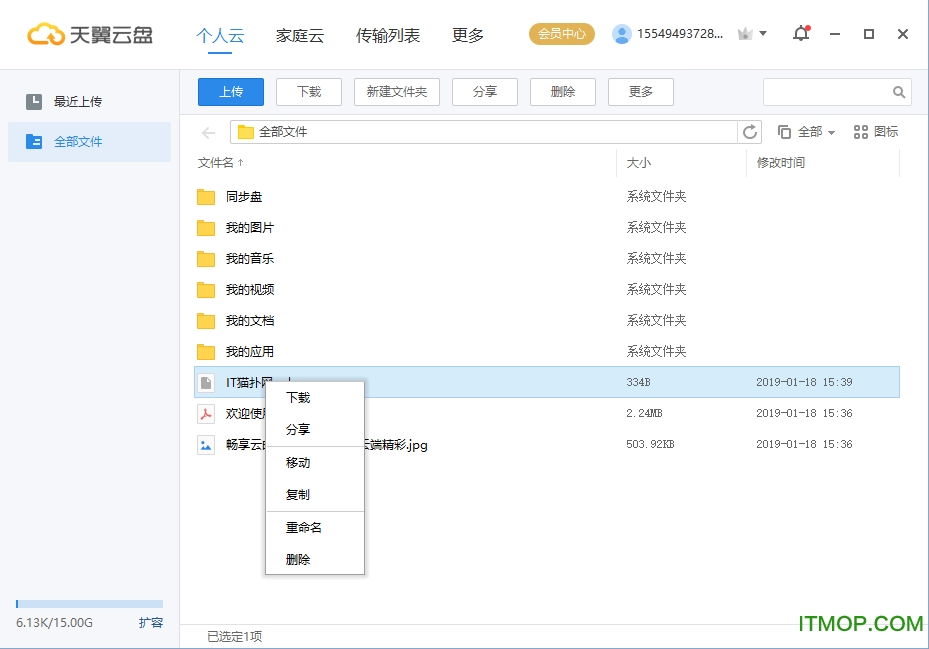The height and width of the screenshot is (649, 929).
Task: Switch to 家庭云 tab
Action: pos(299,36)
